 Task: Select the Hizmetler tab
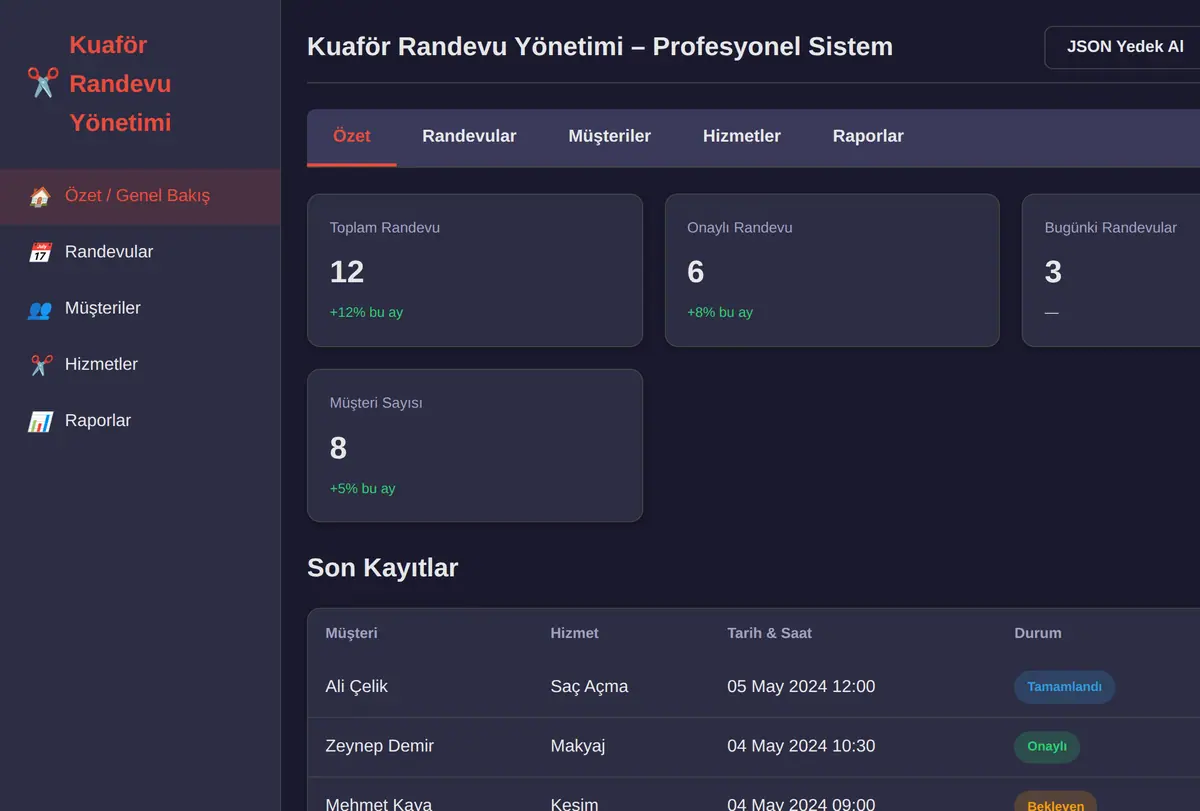pos(742,137)
